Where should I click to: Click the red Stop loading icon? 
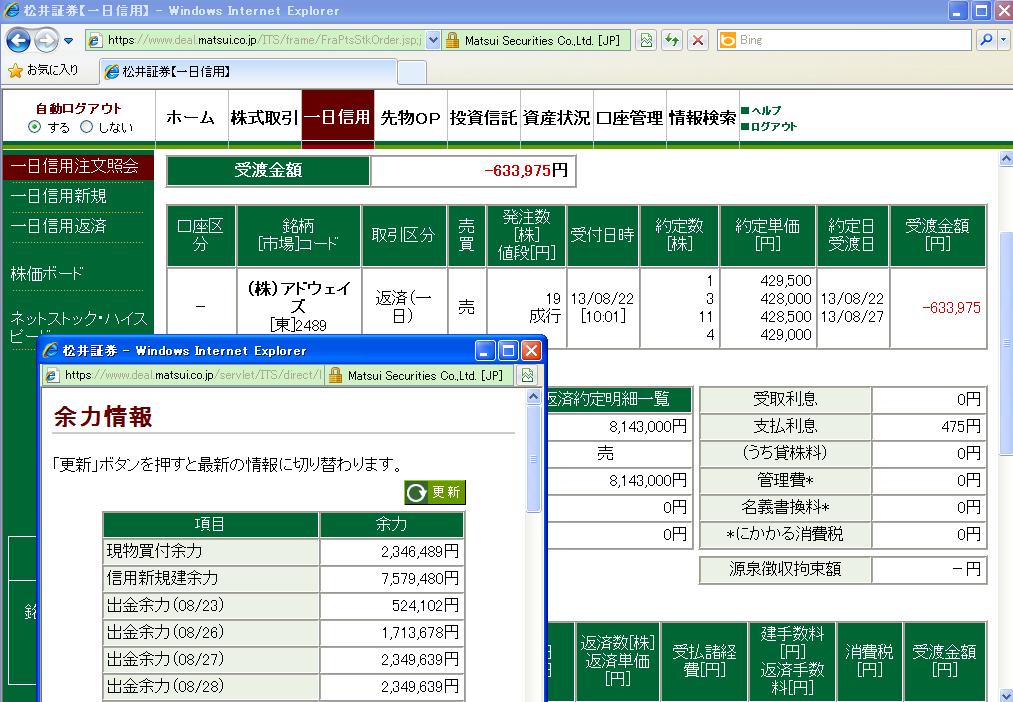(698, 41)
